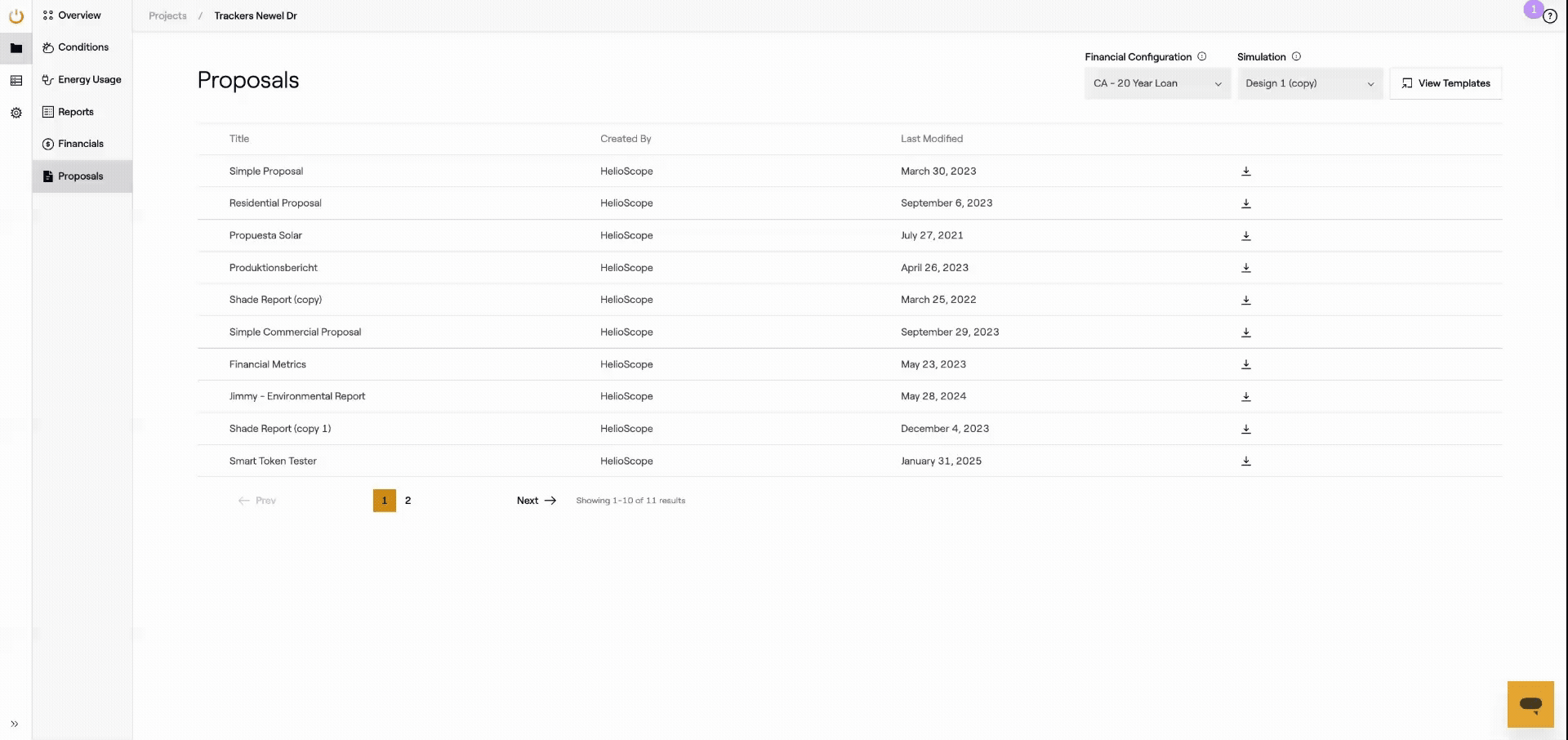Click the View Templates button
Screen dimensions: 1568x740
pyautogui.click(x=1445, y=83)
